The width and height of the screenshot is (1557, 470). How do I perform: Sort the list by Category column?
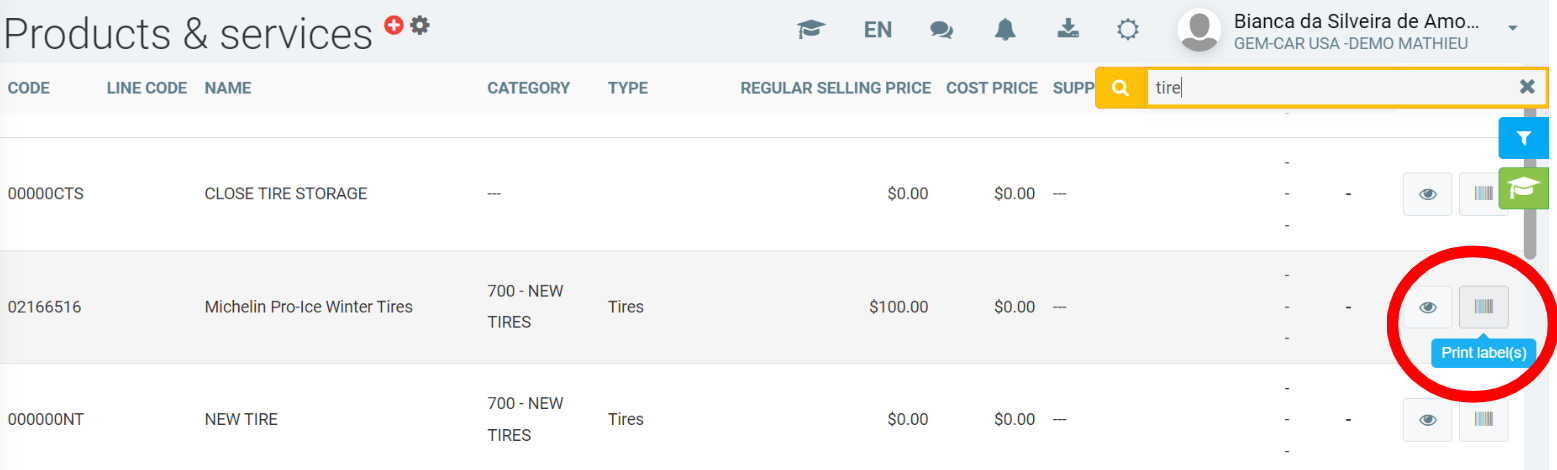click(528, 88)
